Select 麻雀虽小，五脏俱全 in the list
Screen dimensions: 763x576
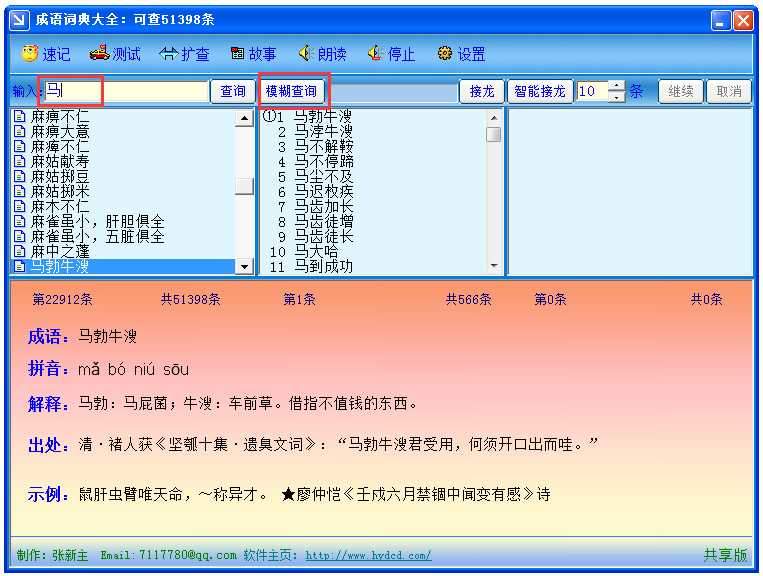[97, 236]
